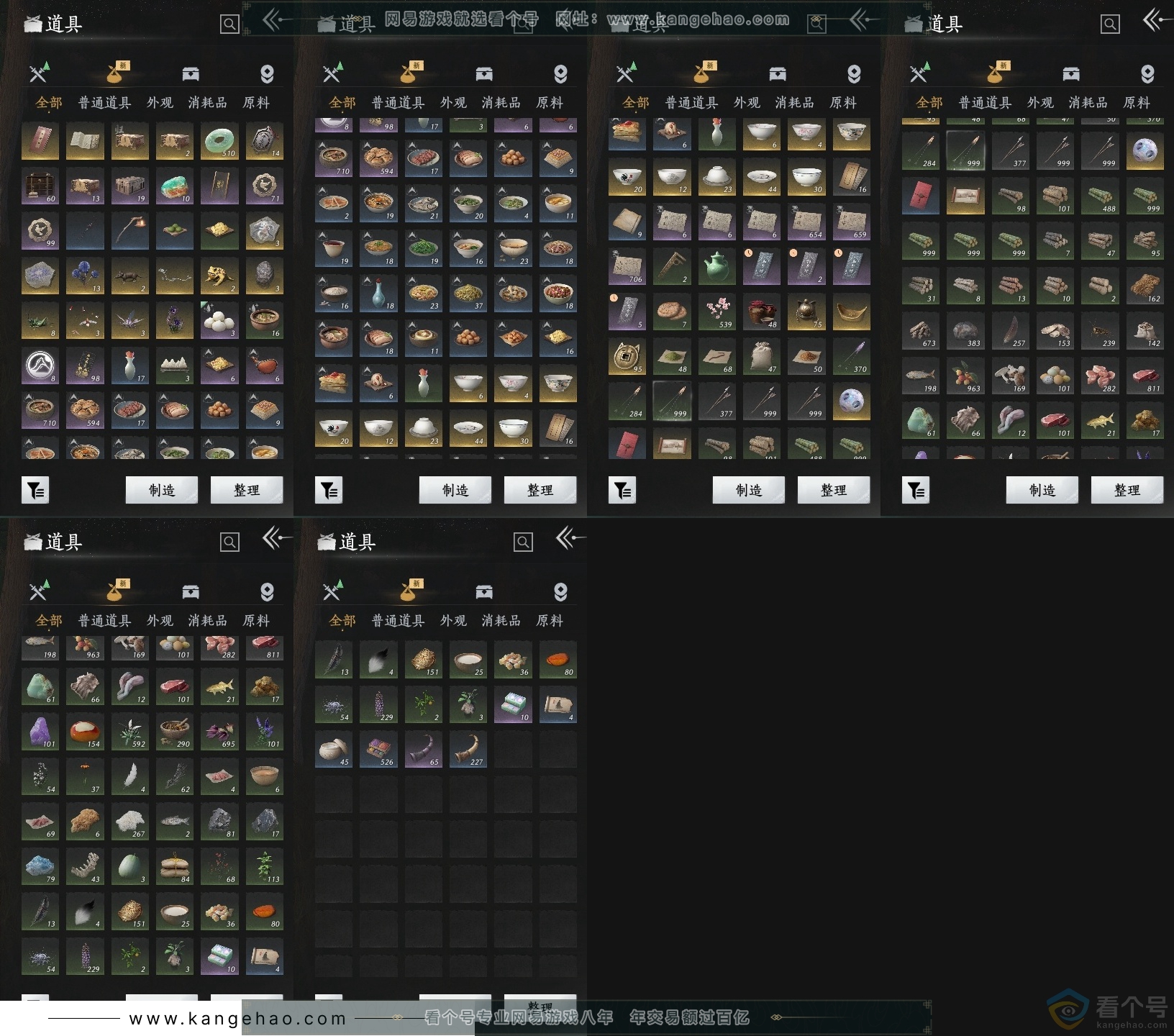Open the sort filter icon in top-right panel
This screenshot has height=1036, width=1174.
[x=916, y=490]
